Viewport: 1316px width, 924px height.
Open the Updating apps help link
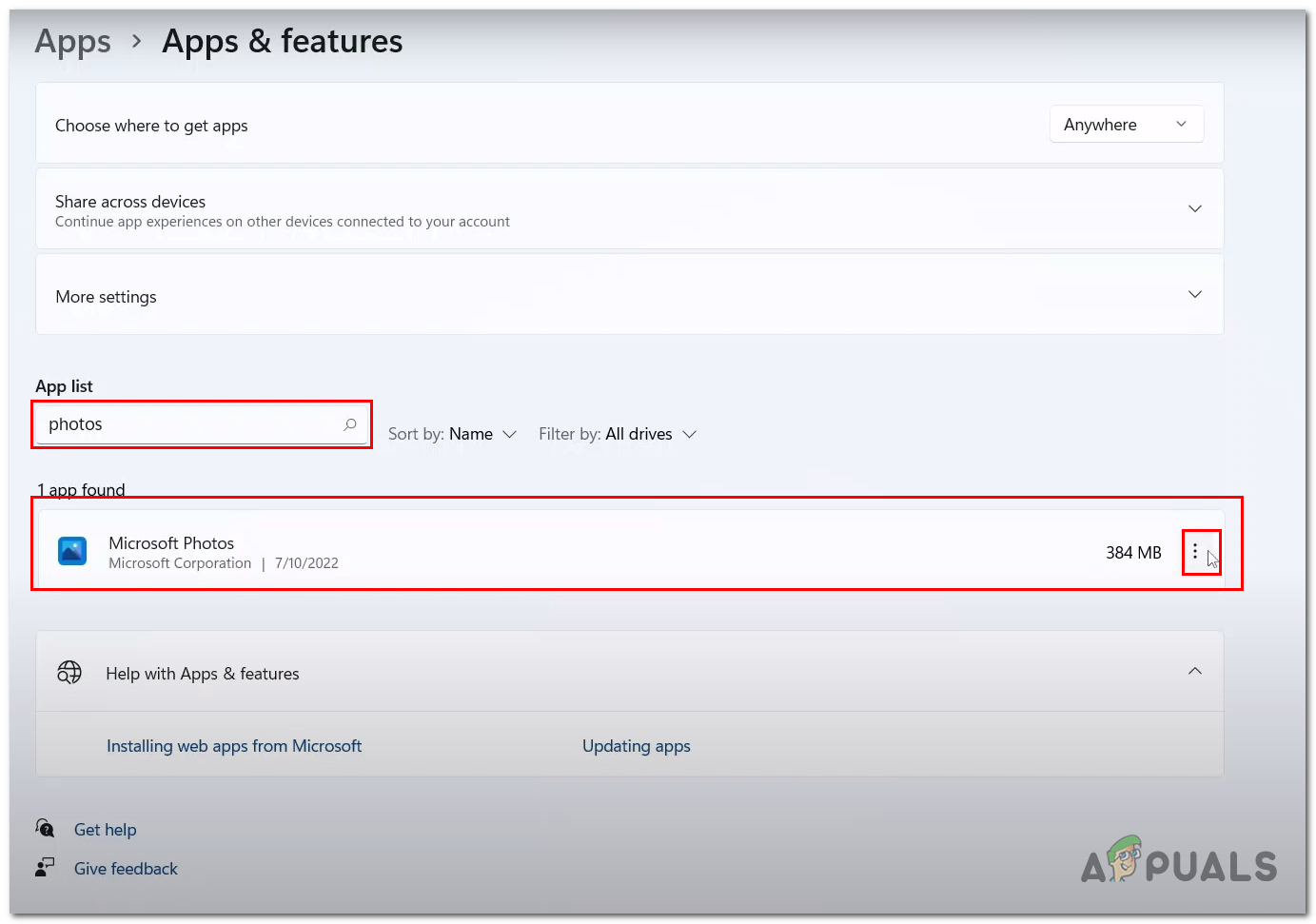[x=636, y=746]
